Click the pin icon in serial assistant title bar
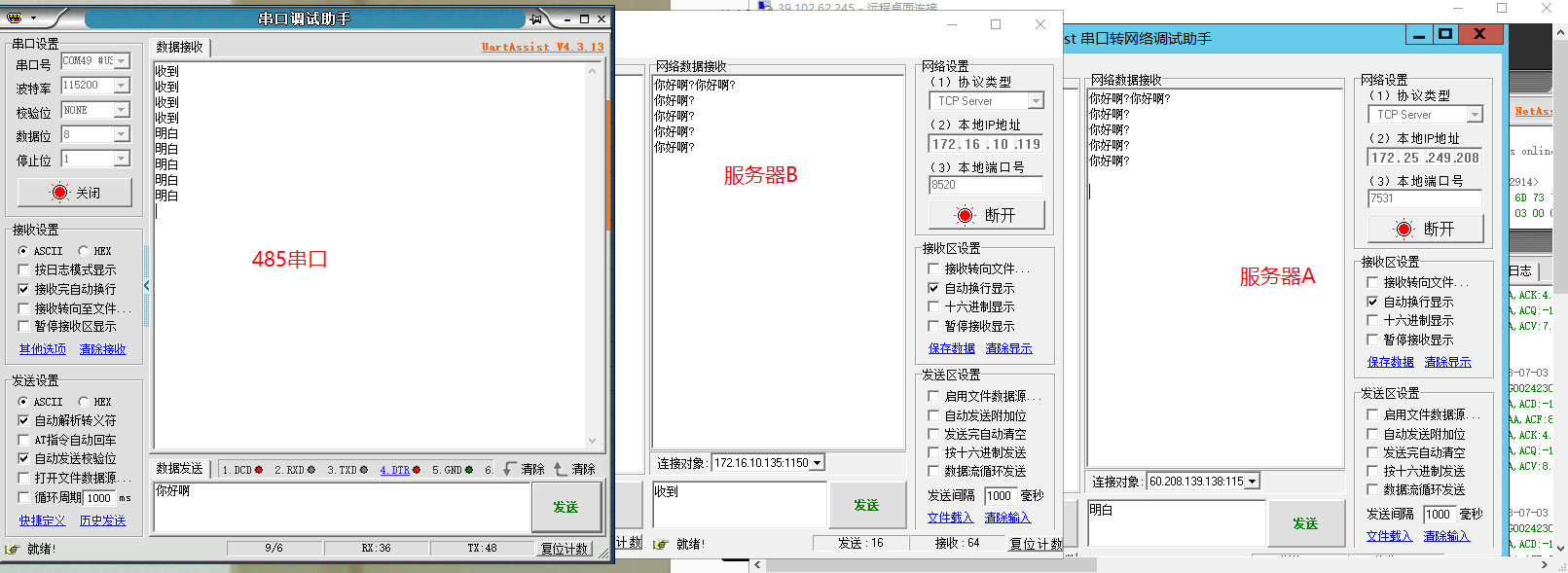The image size is (1568, 573). click(x=535, y=18)
